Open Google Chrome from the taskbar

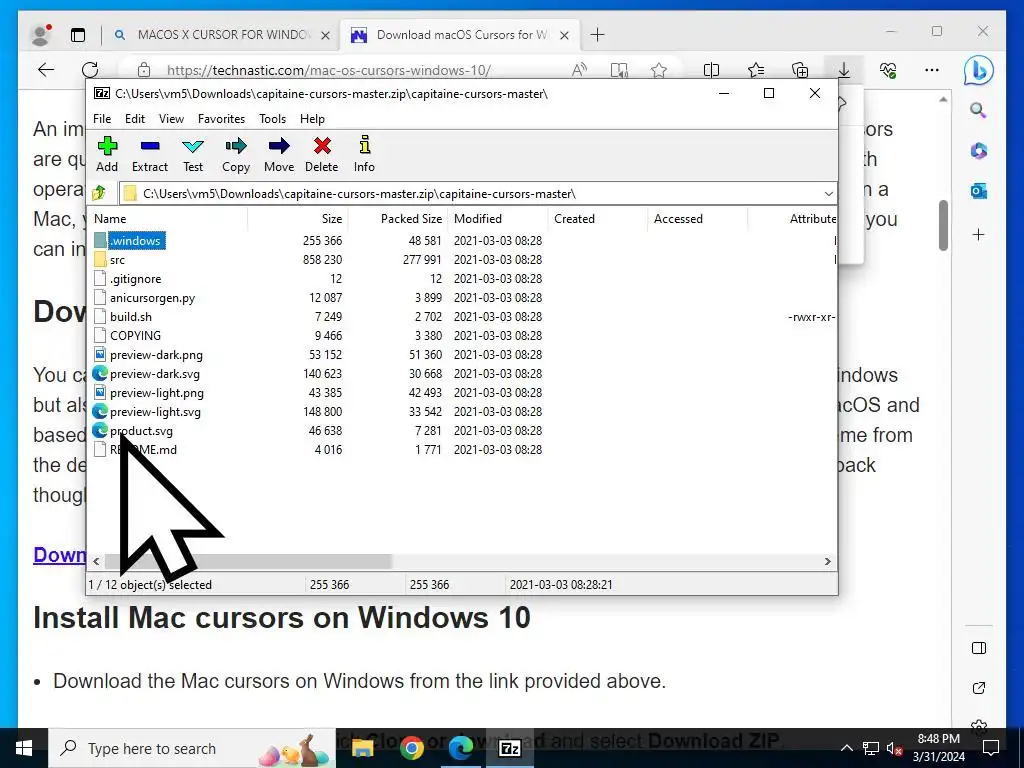coord(411,748)
